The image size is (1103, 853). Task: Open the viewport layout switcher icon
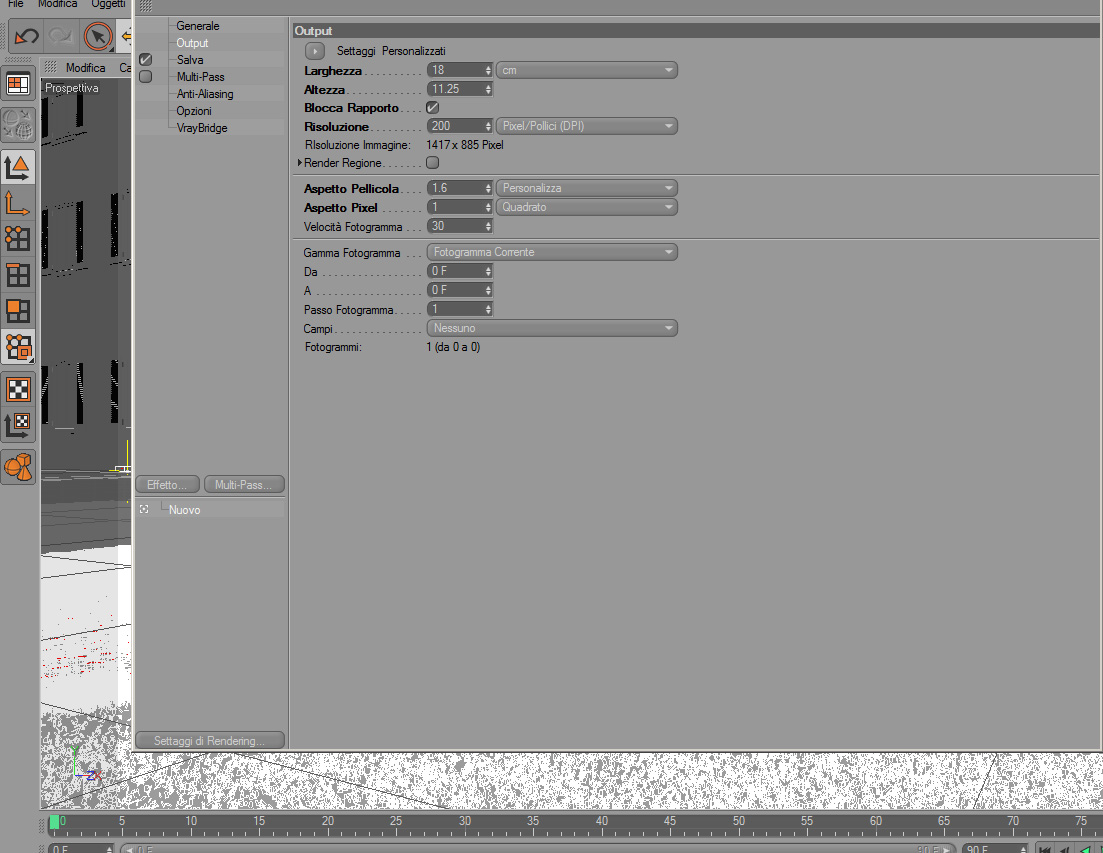click(18, 84)
